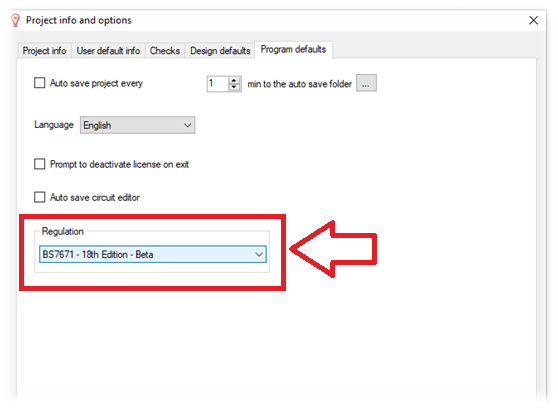Screen dimensions: 558x409
Task: Click the auto save minutes number field
Action: [218, 84]
